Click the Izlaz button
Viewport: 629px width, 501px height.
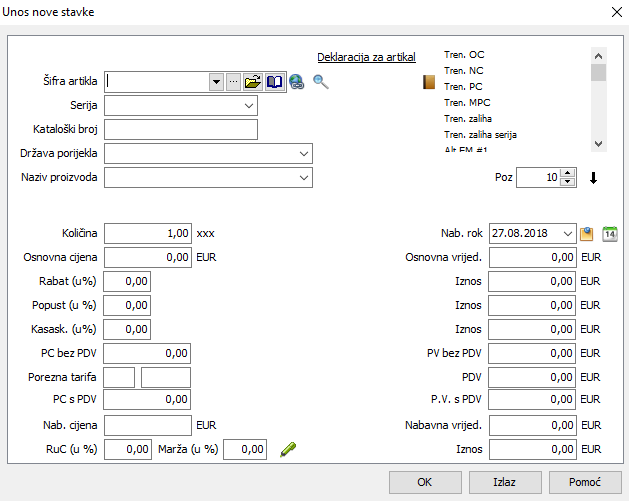coord(505,482)
